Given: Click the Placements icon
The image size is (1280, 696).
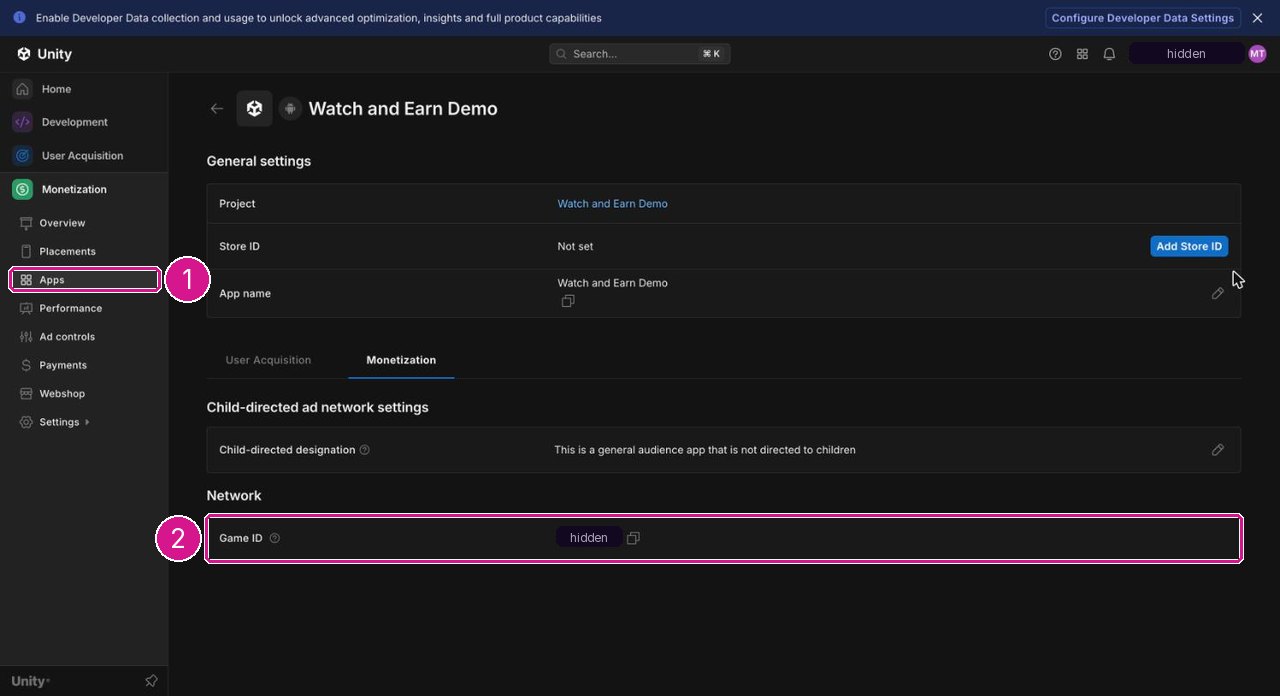Looking at the screenshot, I should click(26, 251).
